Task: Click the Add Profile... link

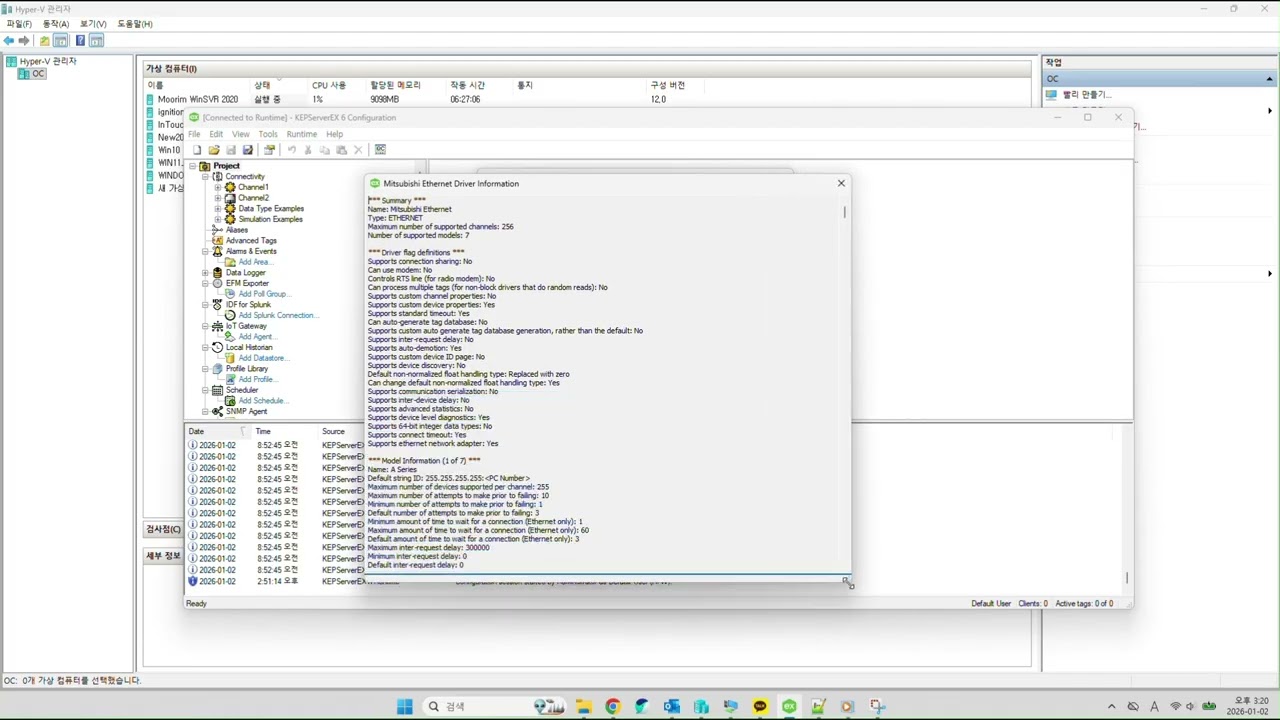Action: pos(258,379)
